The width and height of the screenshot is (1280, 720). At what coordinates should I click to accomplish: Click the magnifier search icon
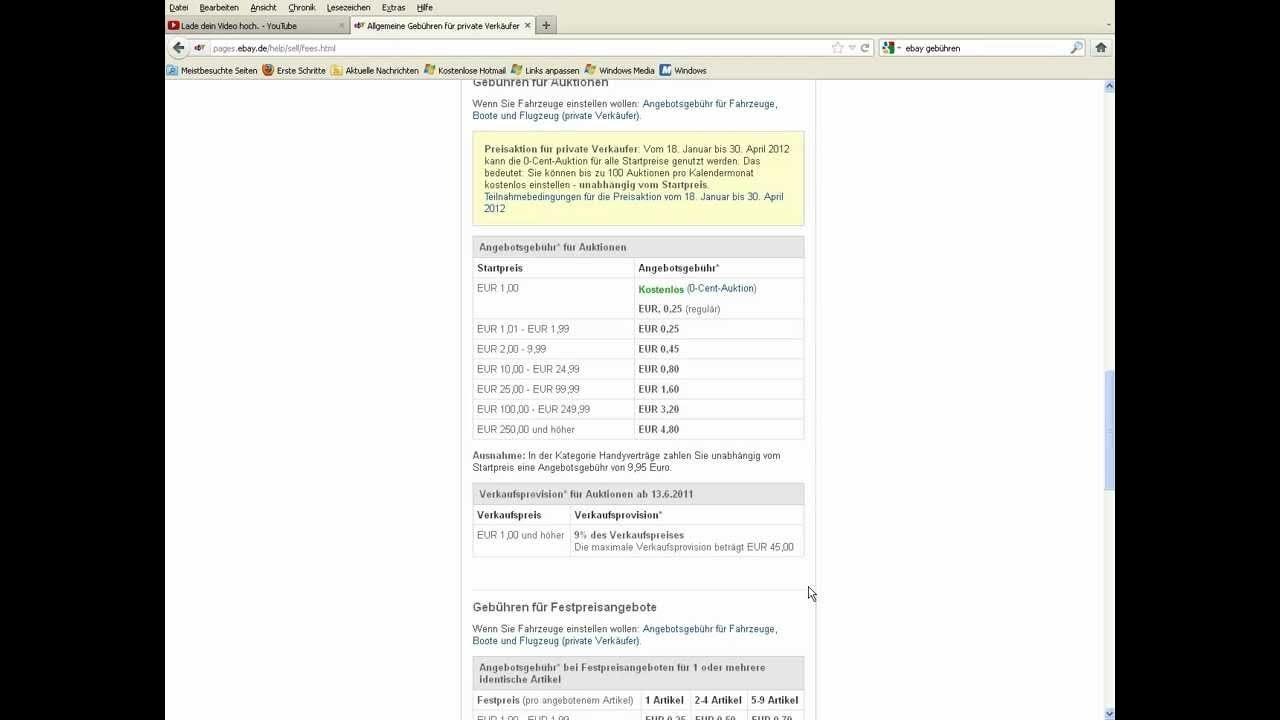click(1076, 48)
